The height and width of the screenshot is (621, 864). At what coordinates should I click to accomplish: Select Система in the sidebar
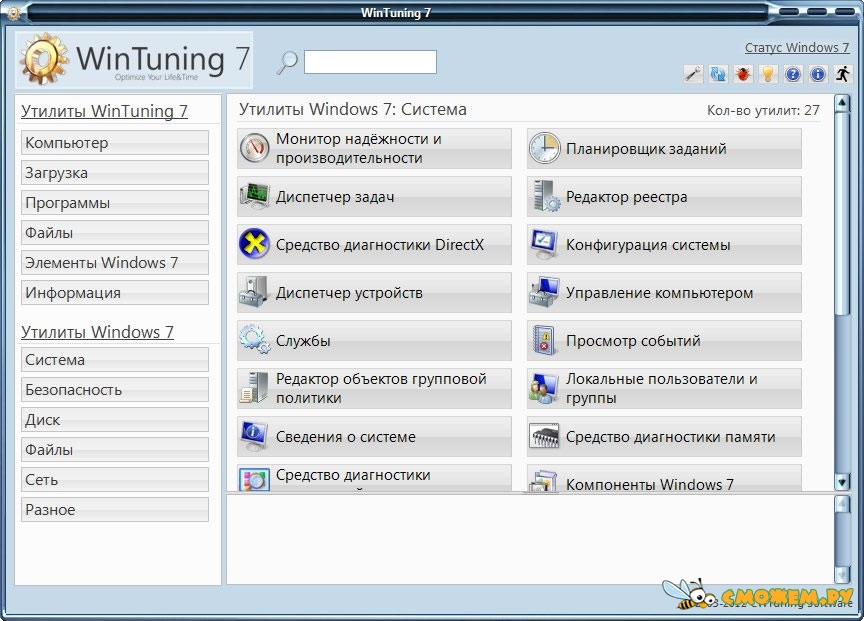click(115, 359)
